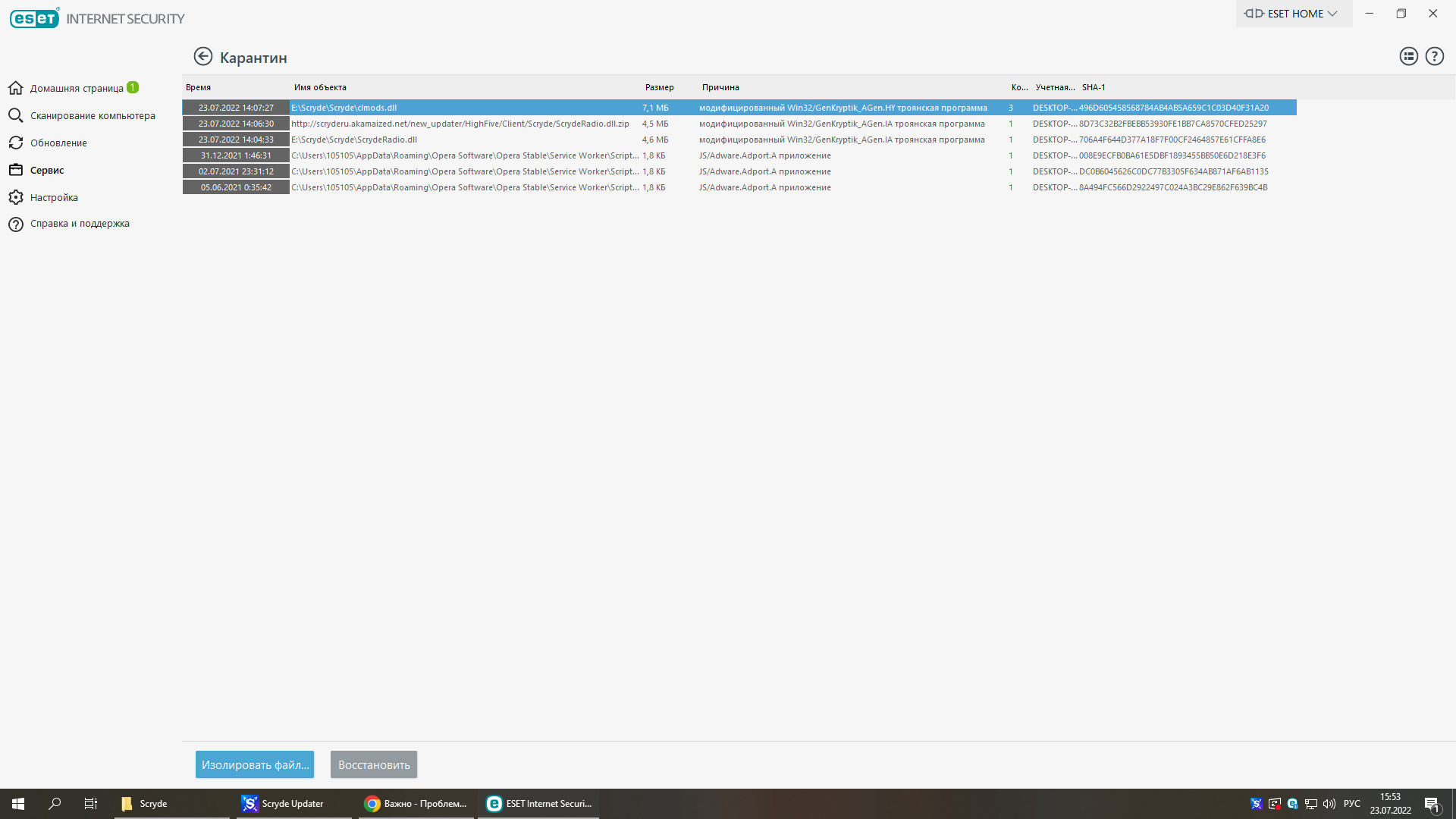Image resolution: width=1456 pixels, height=819 pixels.
Task: Sort by the Причина column header
Action: point(720,87)
